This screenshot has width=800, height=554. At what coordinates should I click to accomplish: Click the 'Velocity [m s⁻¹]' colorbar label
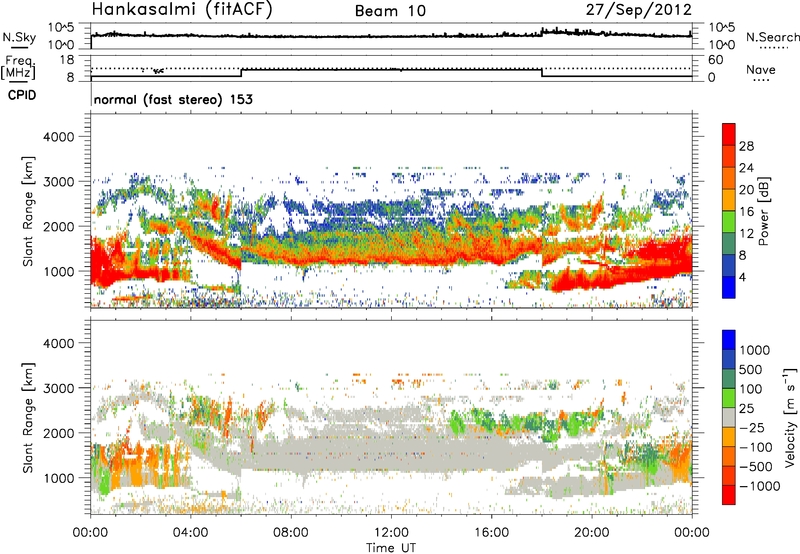pyautogui.click(x=790, y=417)
